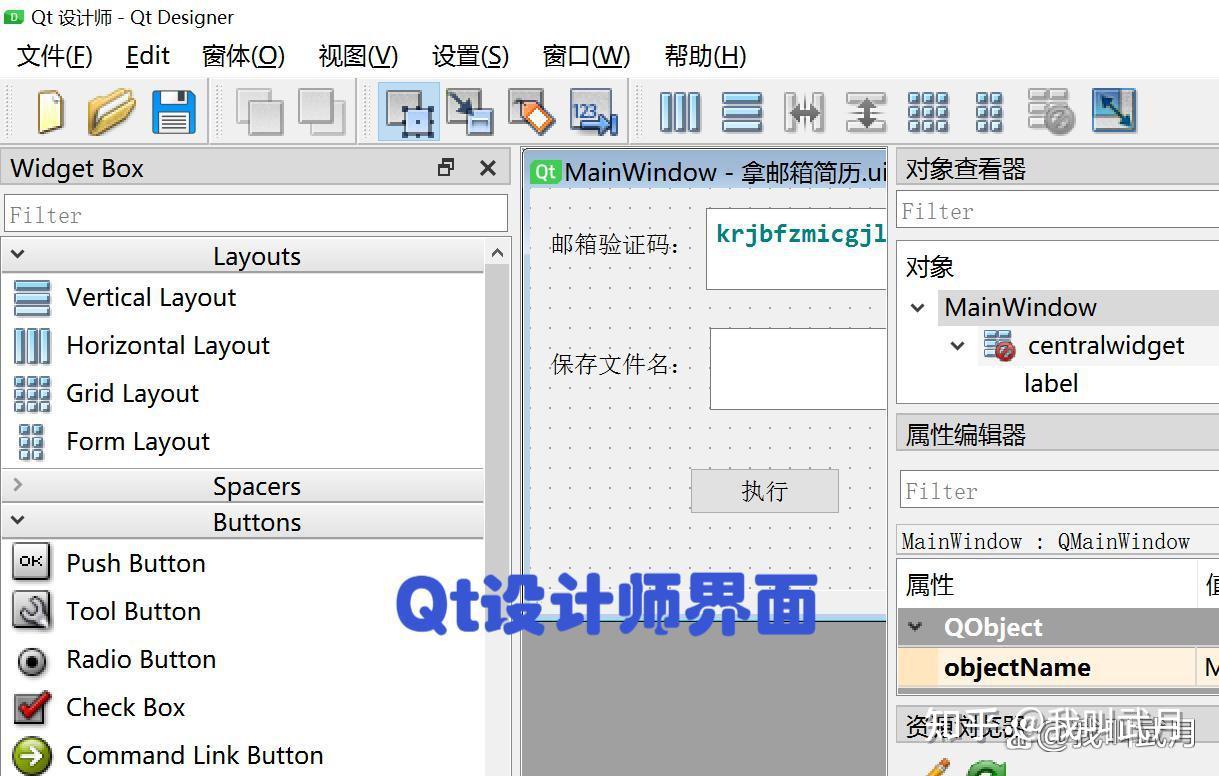This screenshot has height=776, width=1219.
Task: Select the Radio Button widget entry
Action: coord(140,659)
